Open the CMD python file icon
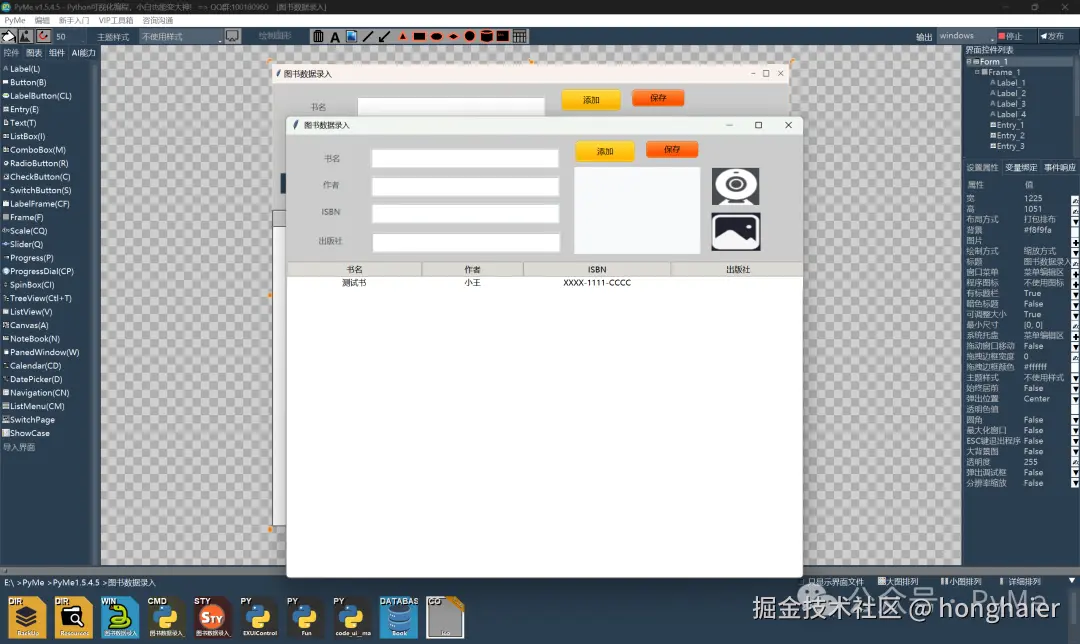 [x=166, y=617]
